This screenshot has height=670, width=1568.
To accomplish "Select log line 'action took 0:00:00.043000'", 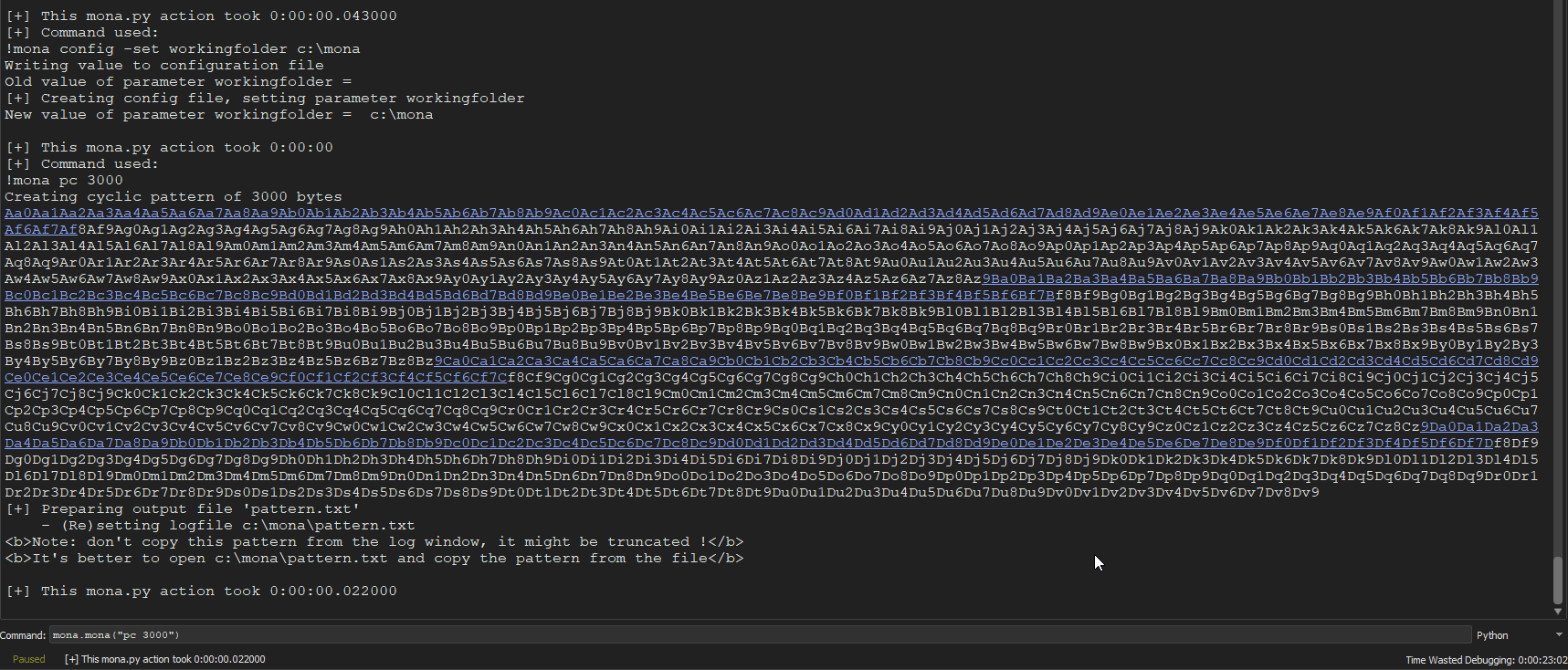I will point(201,16).
